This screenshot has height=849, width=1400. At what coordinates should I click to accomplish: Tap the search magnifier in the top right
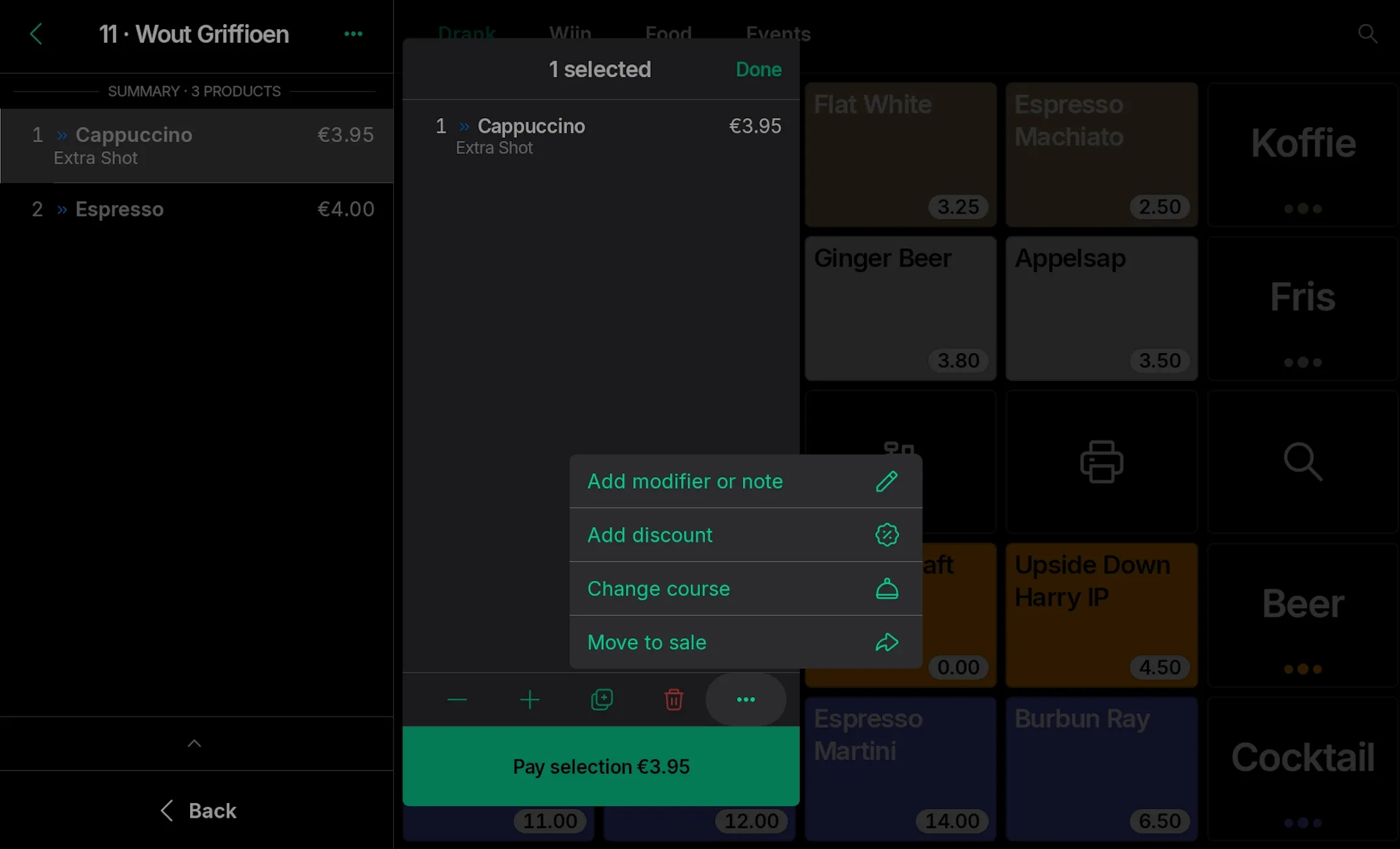pyautogui.click(x=1366, y=33)
